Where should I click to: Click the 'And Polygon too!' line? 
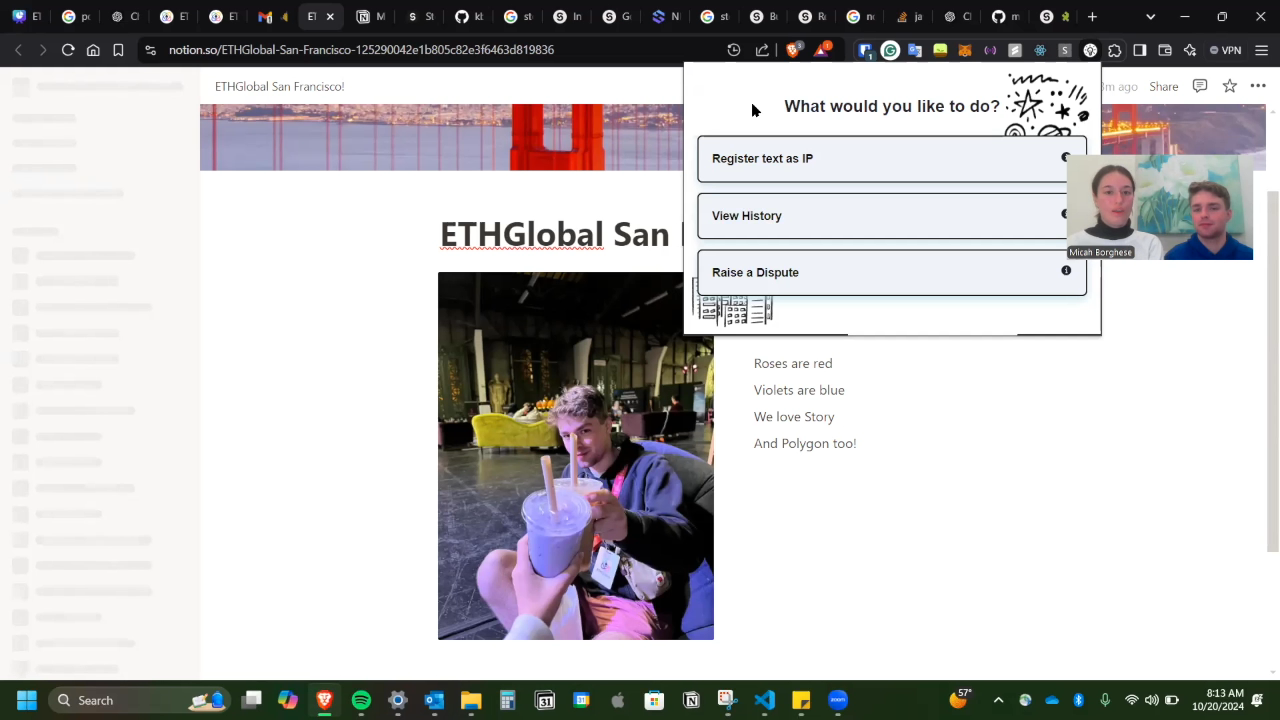click(805, 444)
